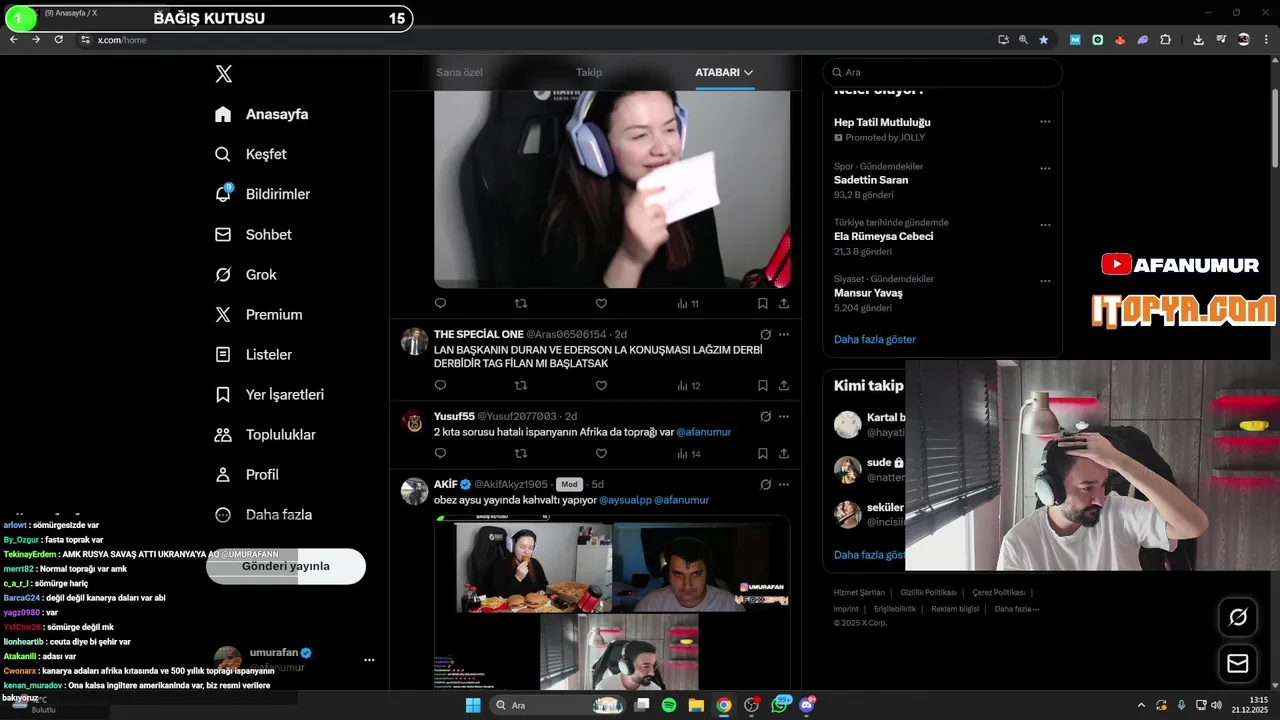Open the image in AKİF's post
Image resolution: width=1280 pixels, height=720 pixels.
click(x=612, y=602)
